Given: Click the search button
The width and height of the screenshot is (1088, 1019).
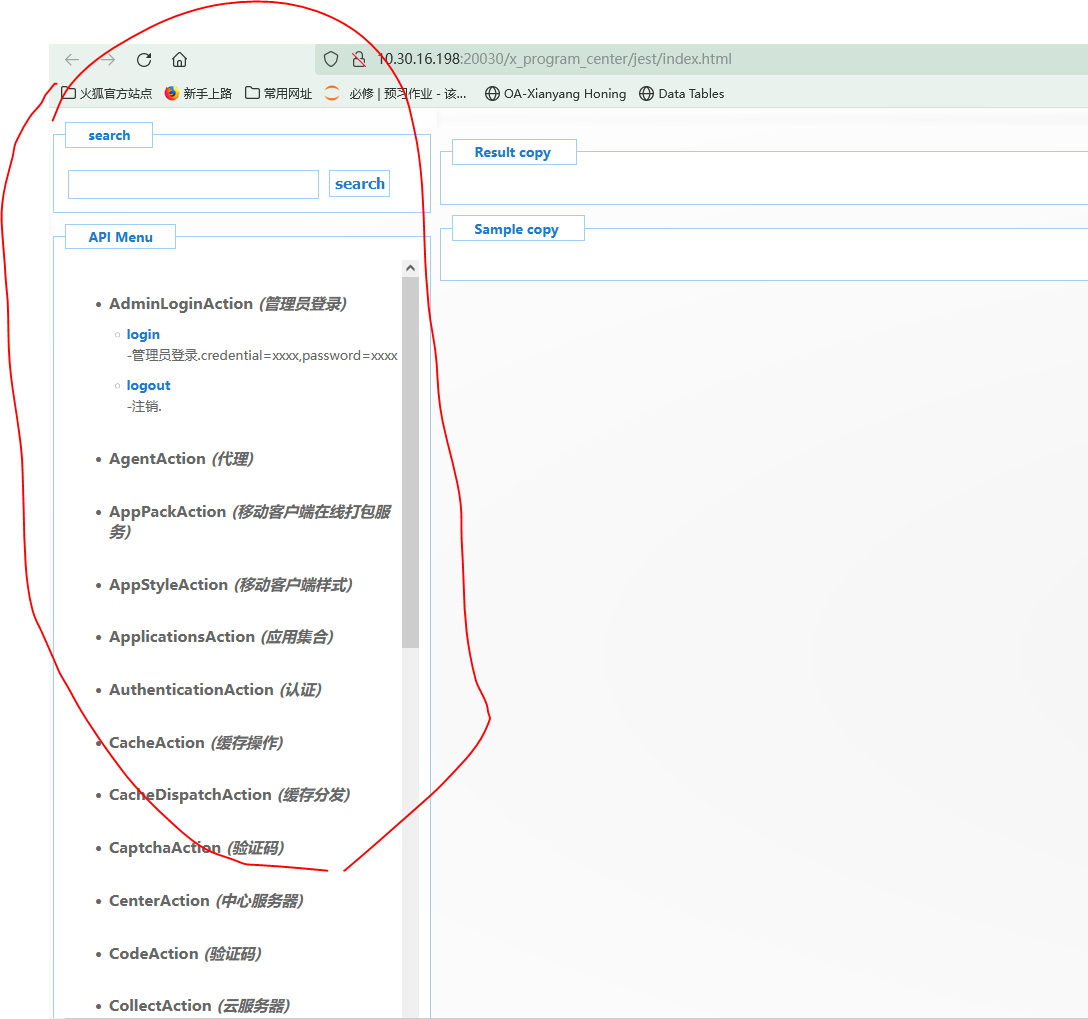Looking at the screenshot, I should (x=359, y=184).
